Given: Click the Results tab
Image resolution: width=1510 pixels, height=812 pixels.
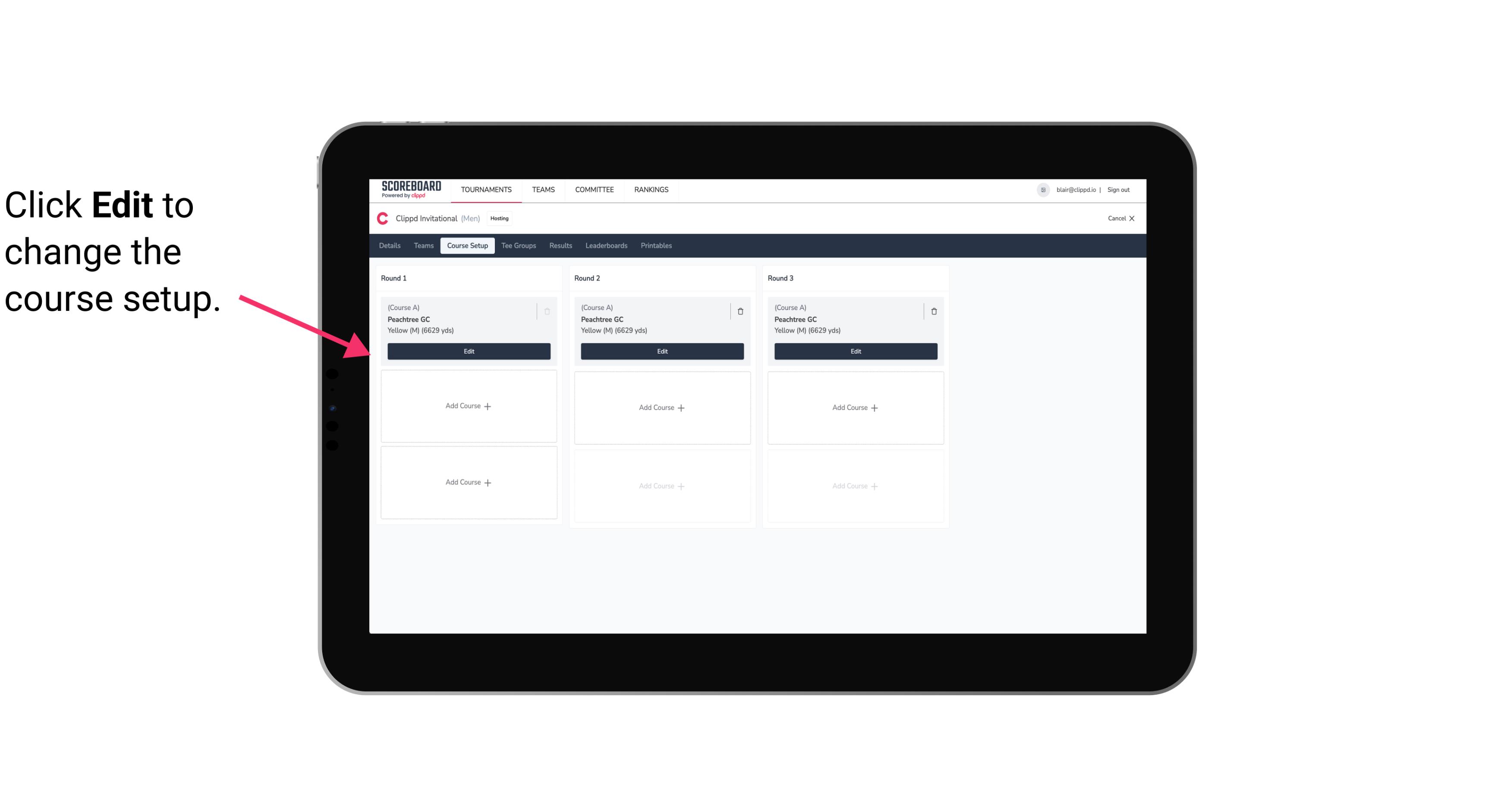Looking at the screenshot, I should (560, 246).
